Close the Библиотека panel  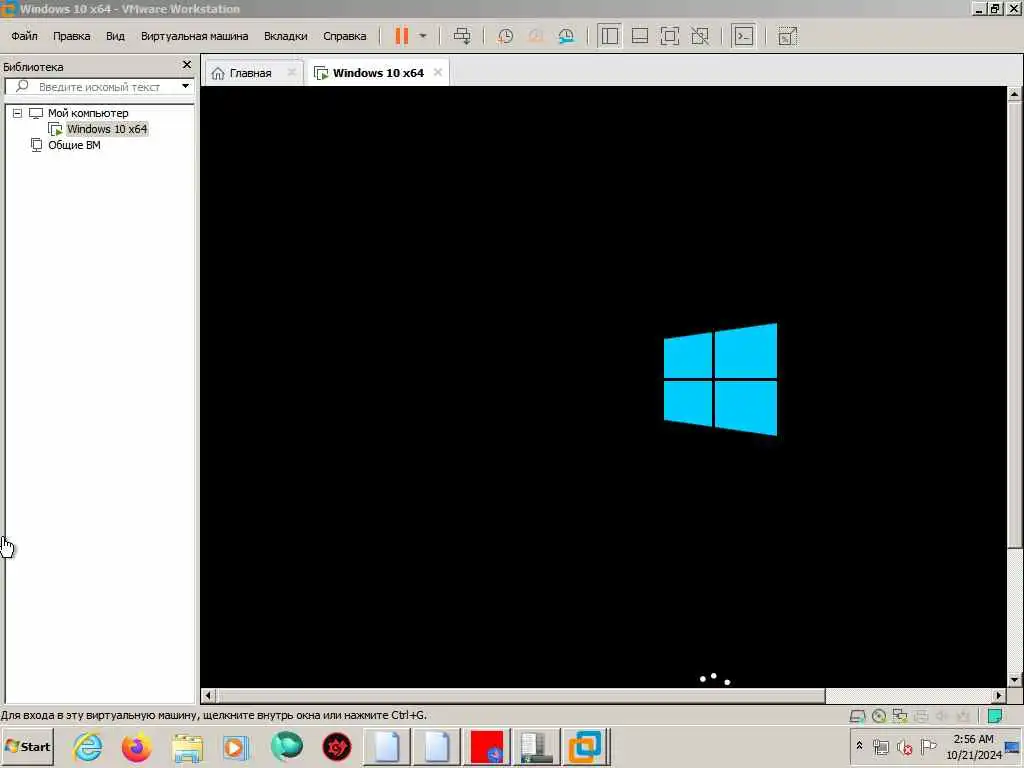tap(187, 65)
